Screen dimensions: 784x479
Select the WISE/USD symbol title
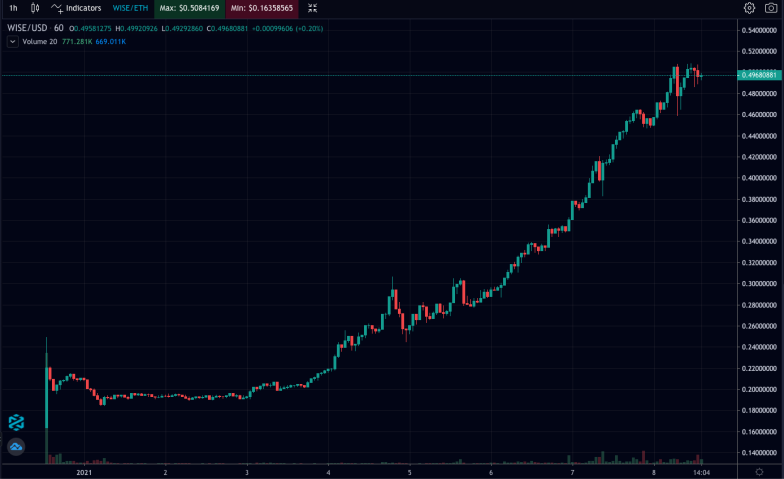click(27, 28)
